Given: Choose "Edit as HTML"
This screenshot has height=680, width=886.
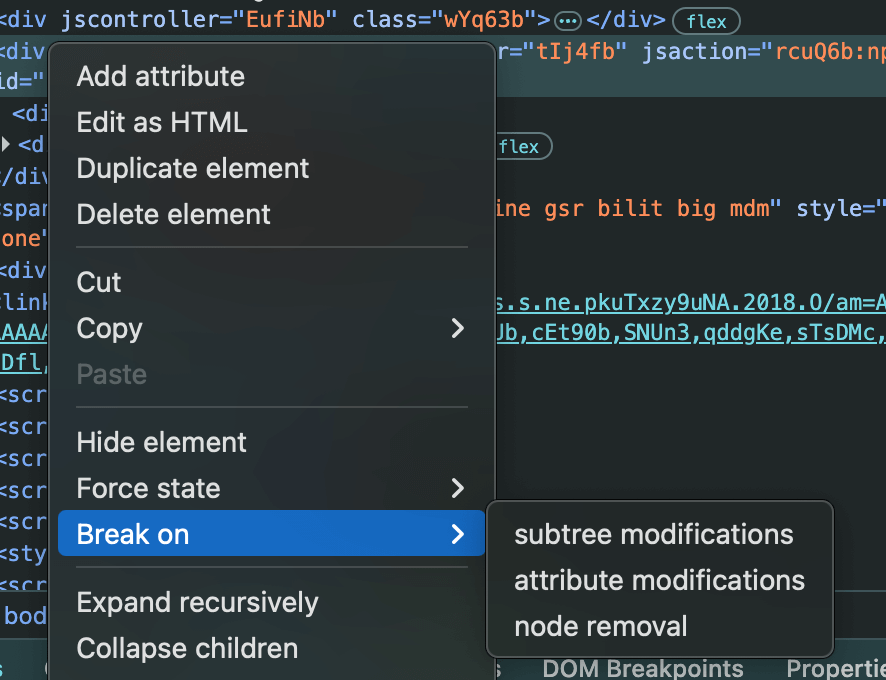Looking at the screenshot, I should 161,122.
